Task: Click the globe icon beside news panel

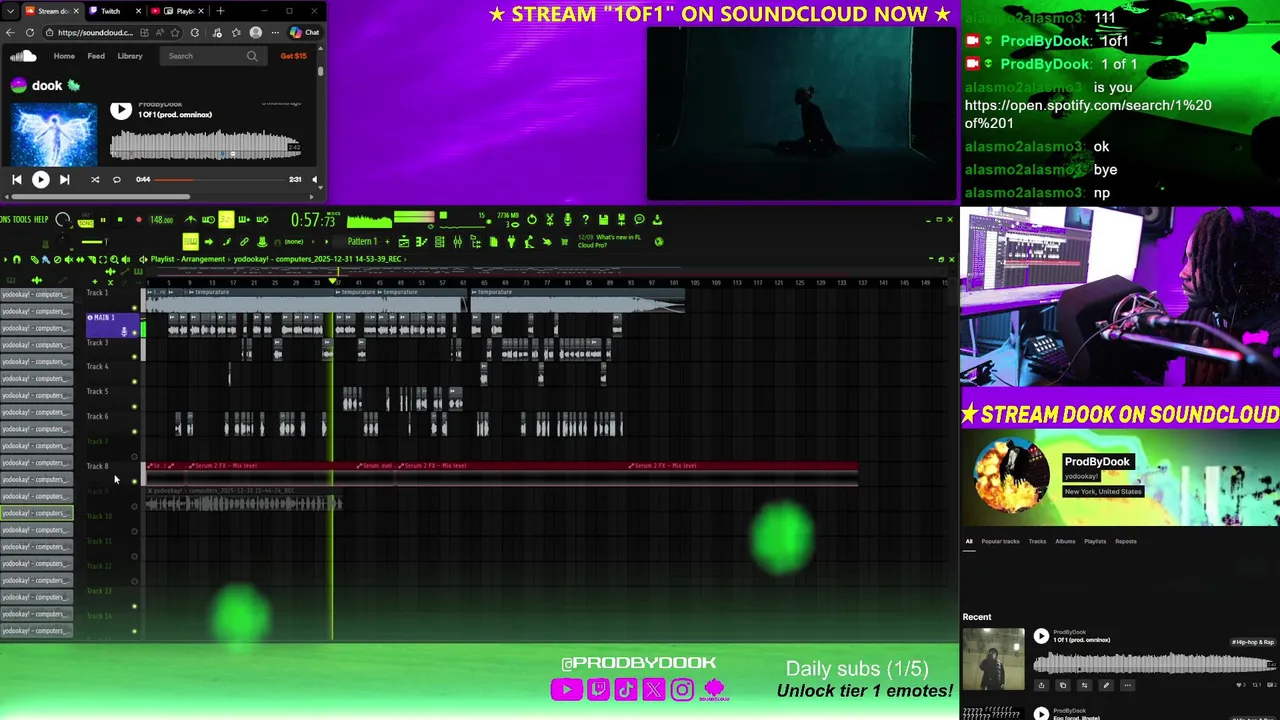Action: tap(659, 242)
